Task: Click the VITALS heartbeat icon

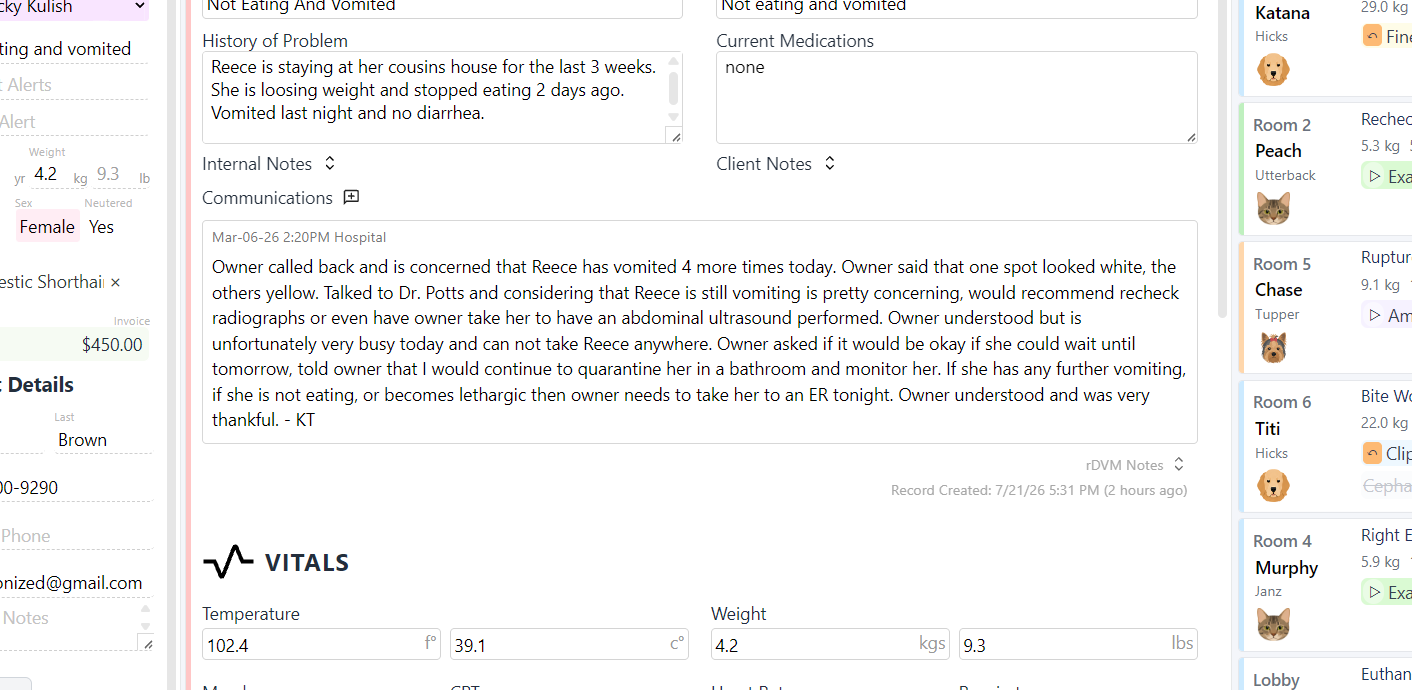Action: [228, 562]
